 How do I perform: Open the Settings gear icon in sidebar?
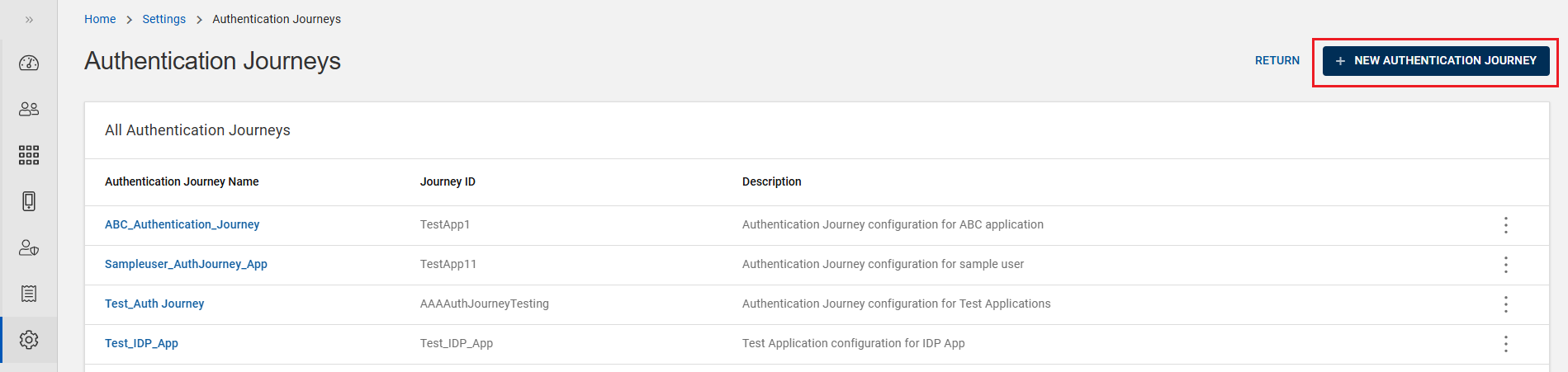pos(29,340)
